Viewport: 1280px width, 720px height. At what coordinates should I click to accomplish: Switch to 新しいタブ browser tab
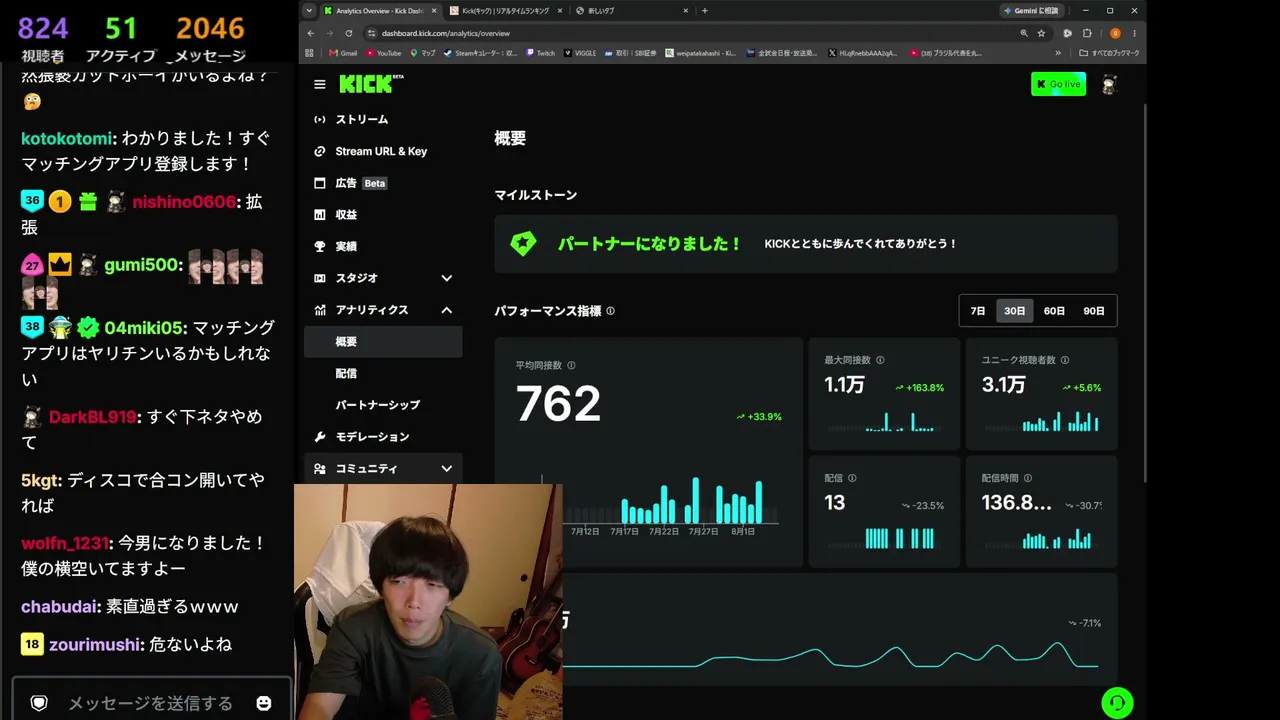click(x=632, y=10)
